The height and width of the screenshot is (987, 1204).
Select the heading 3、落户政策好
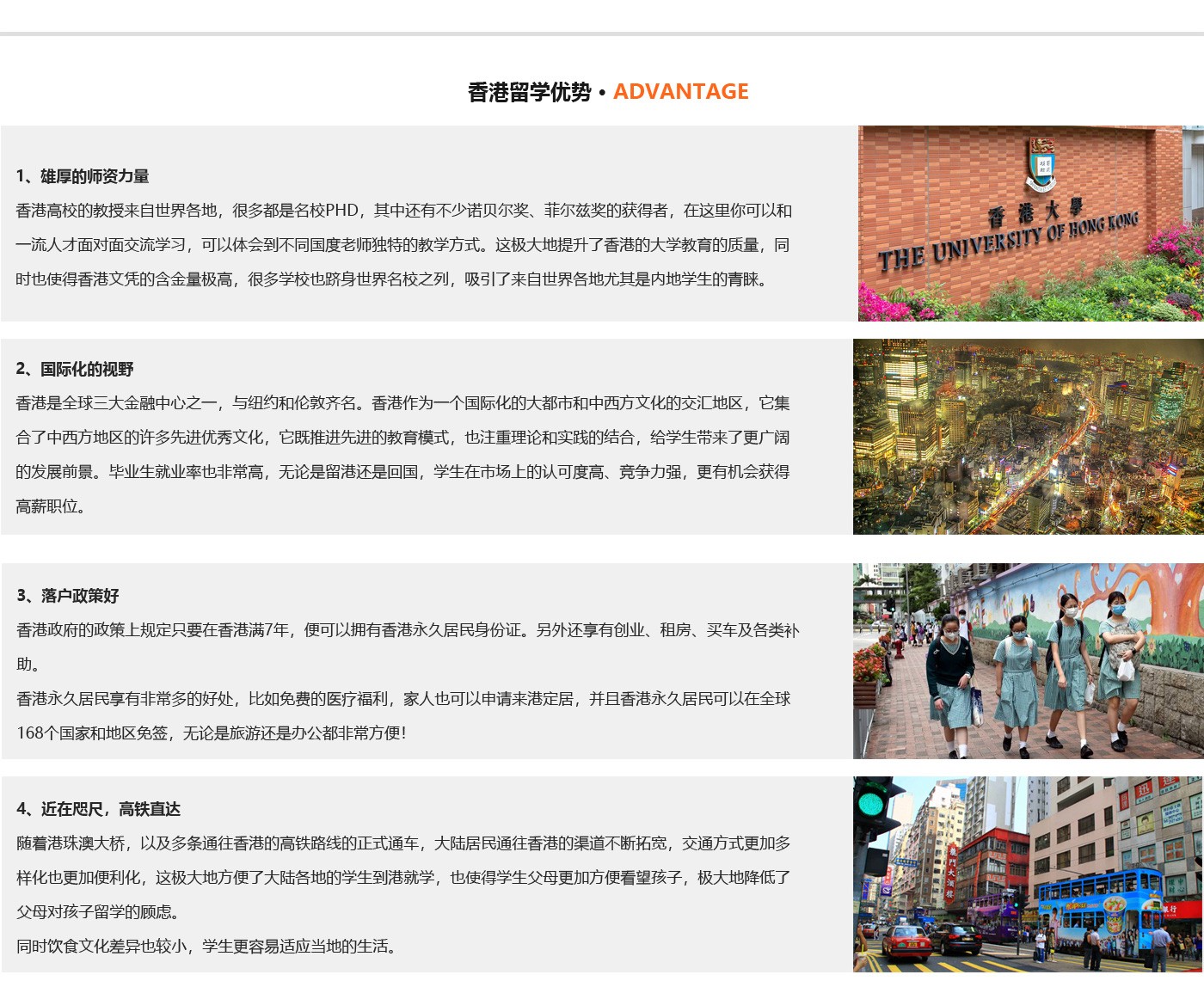(68, 596)
